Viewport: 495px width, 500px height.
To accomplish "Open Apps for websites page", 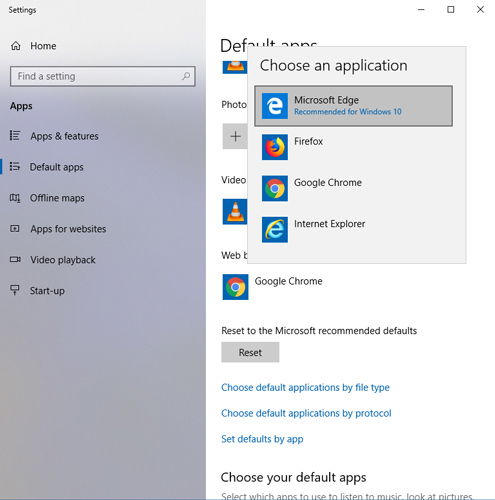I will coord(58,229).
